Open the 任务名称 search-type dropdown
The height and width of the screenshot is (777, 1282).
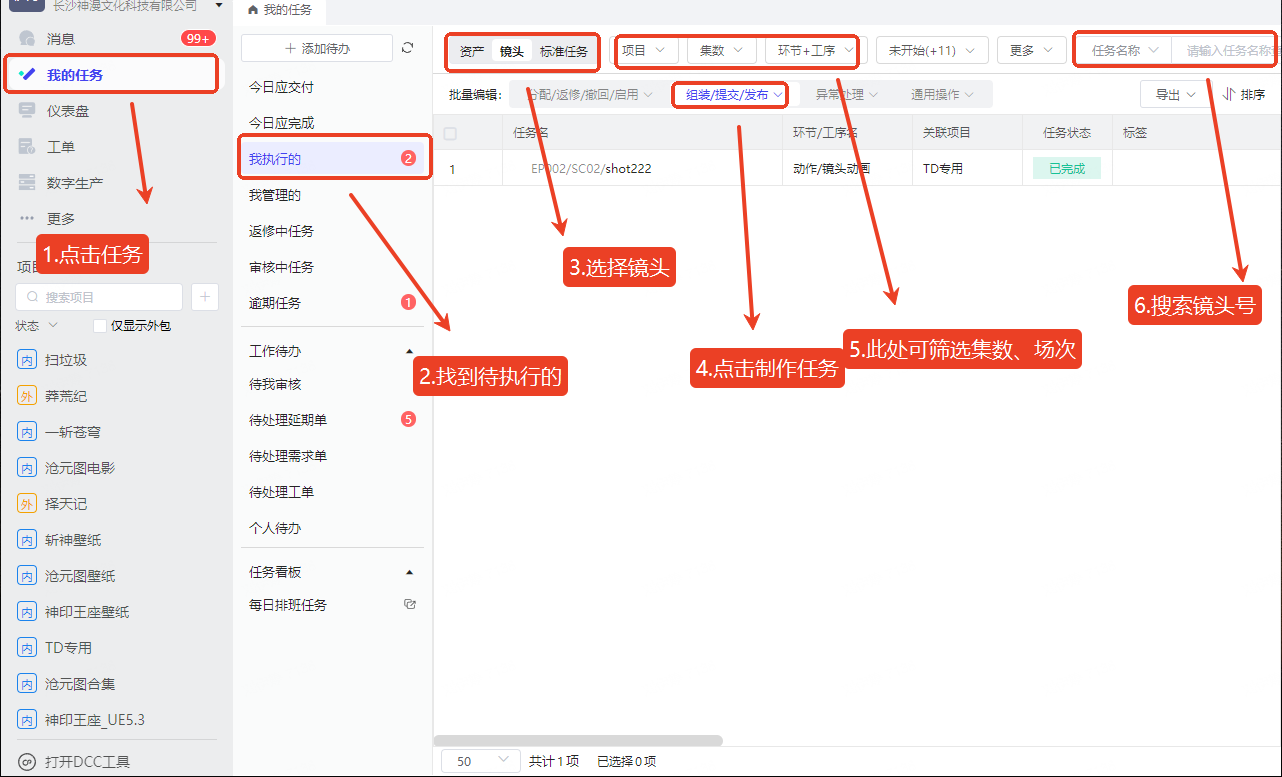point(1124,50)
